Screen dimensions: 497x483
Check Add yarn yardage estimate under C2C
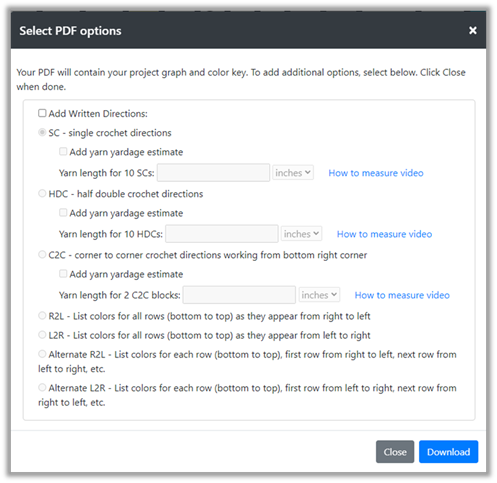click(x=63, y=274)
